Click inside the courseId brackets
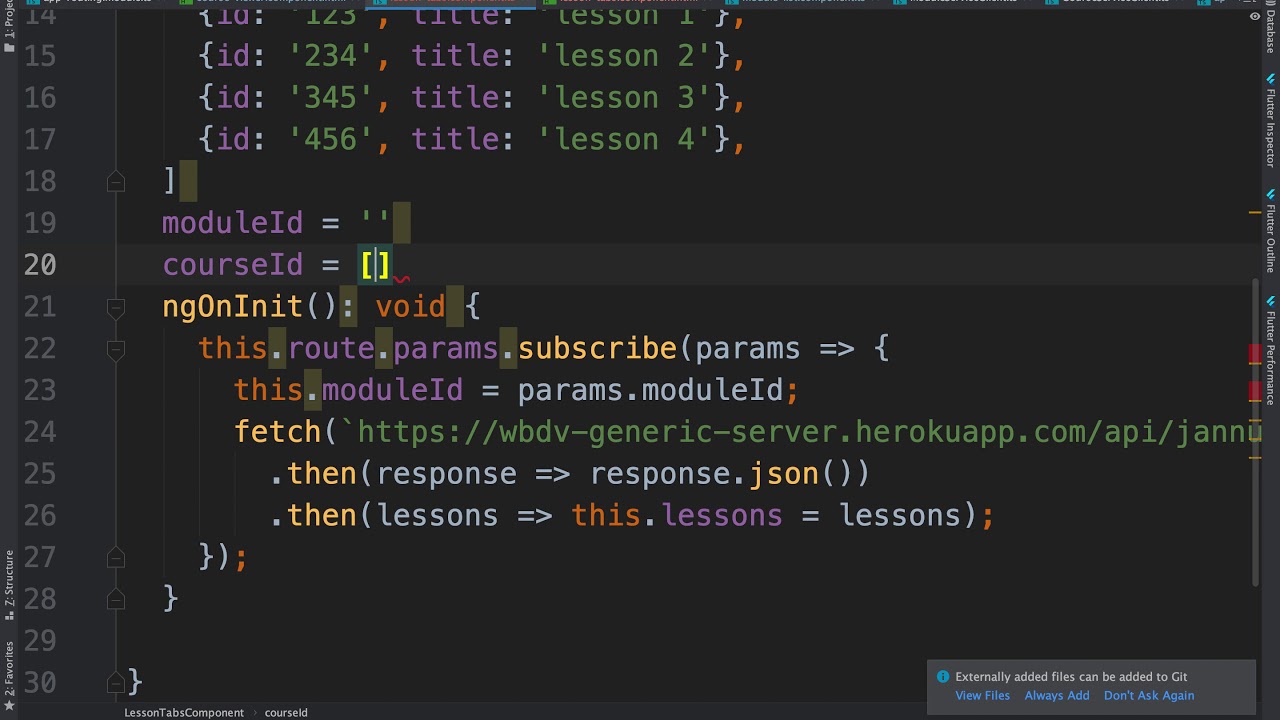Viewport: 1280px width, 720px height. pyautogui.click(x=375, y=265)
